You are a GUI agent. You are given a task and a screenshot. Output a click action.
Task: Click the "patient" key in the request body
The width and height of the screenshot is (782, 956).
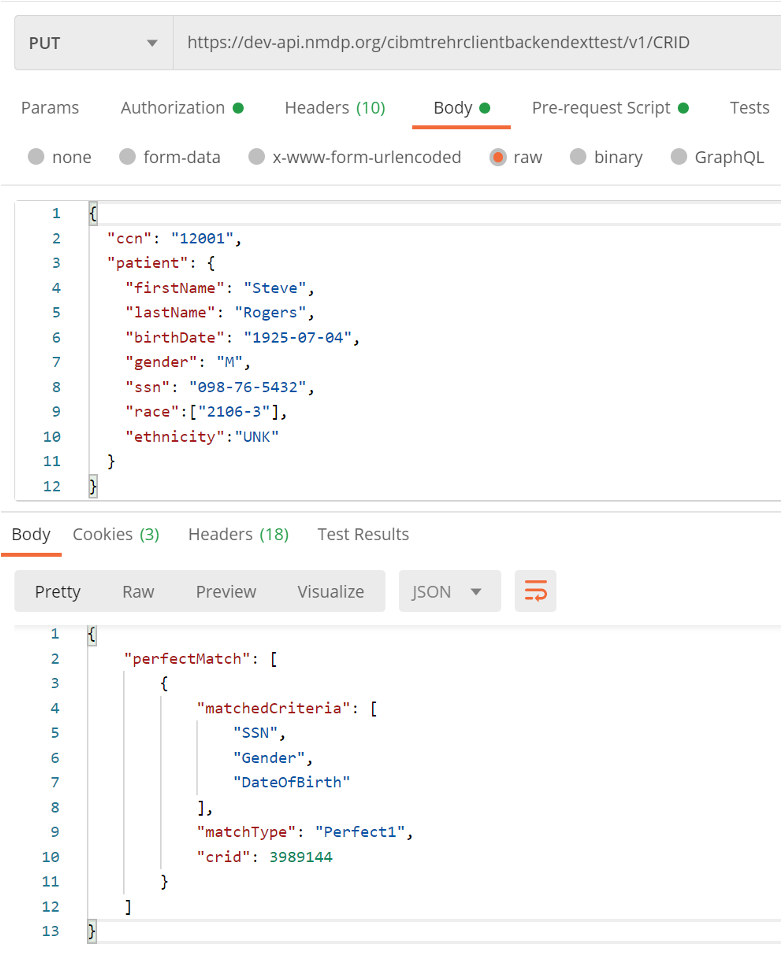point(148,263)
